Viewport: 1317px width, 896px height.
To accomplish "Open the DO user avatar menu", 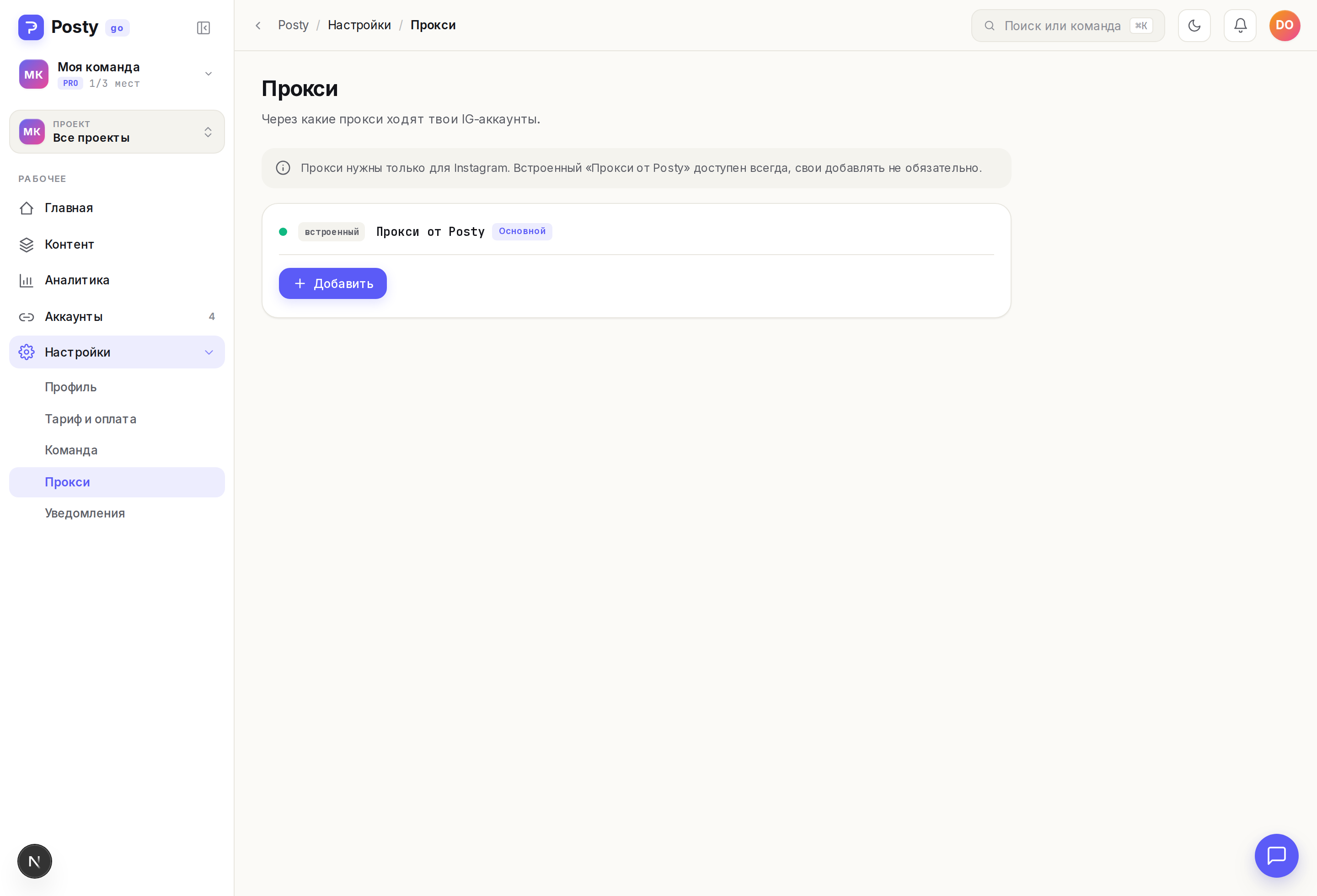I will pos(1285,26).
